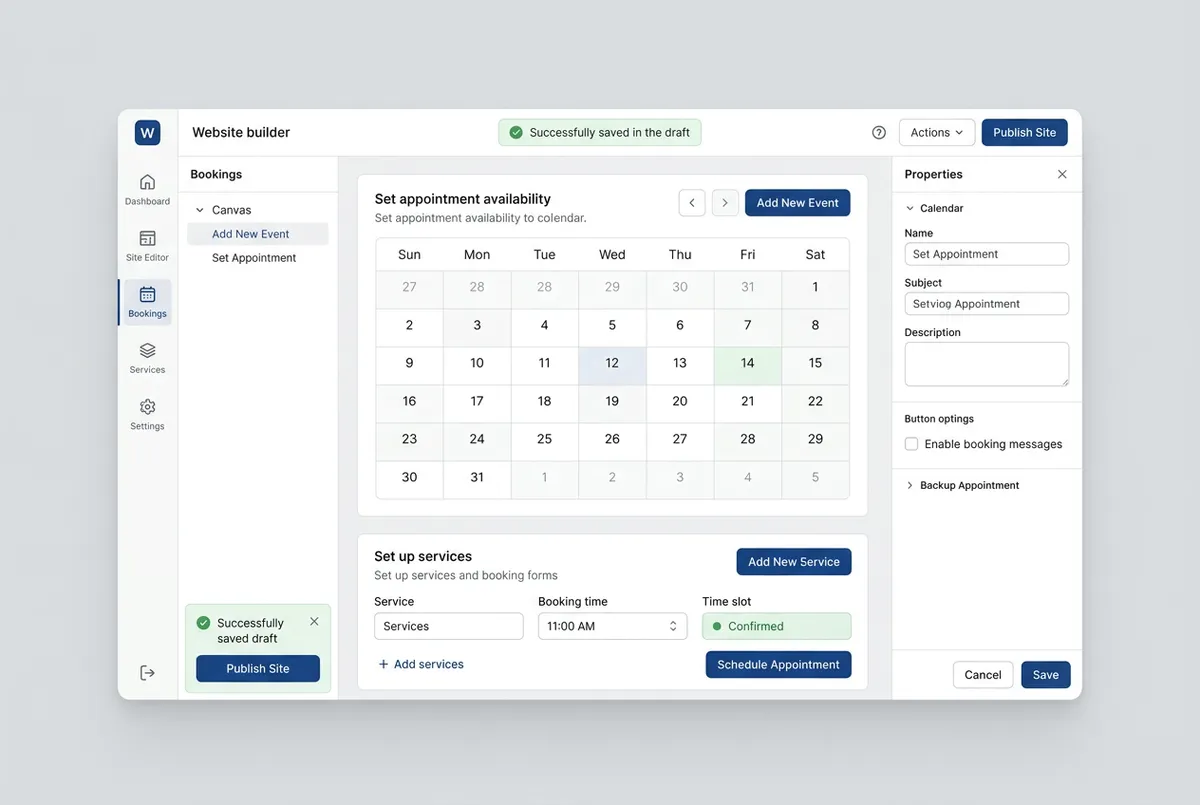Go to previous month arrow

point(692,203)
